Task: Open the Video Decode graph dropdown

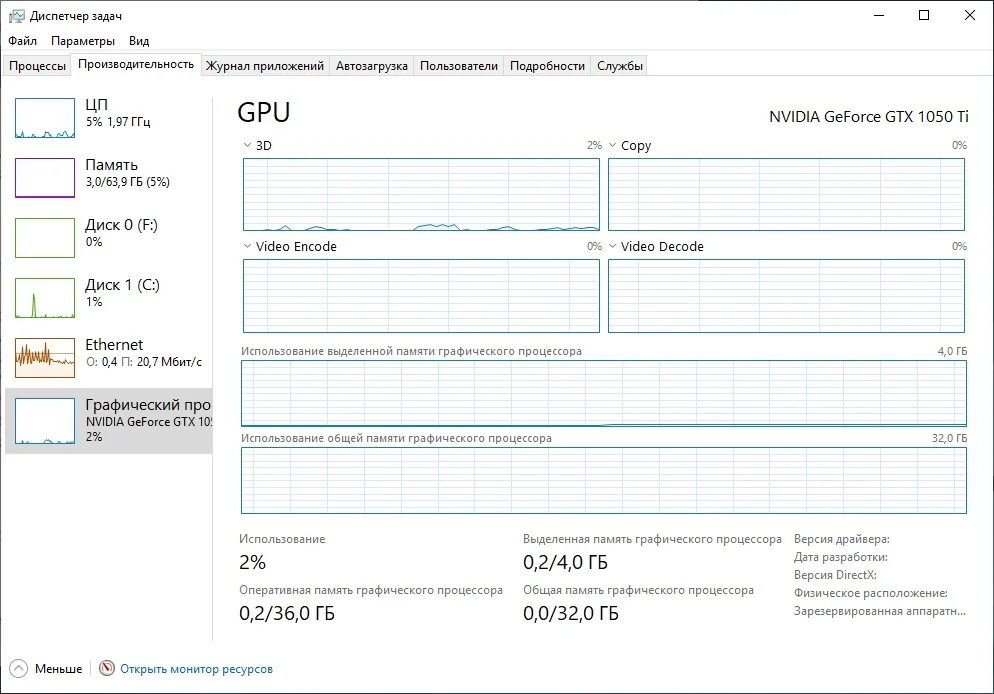Action: (x=613, y=247)
